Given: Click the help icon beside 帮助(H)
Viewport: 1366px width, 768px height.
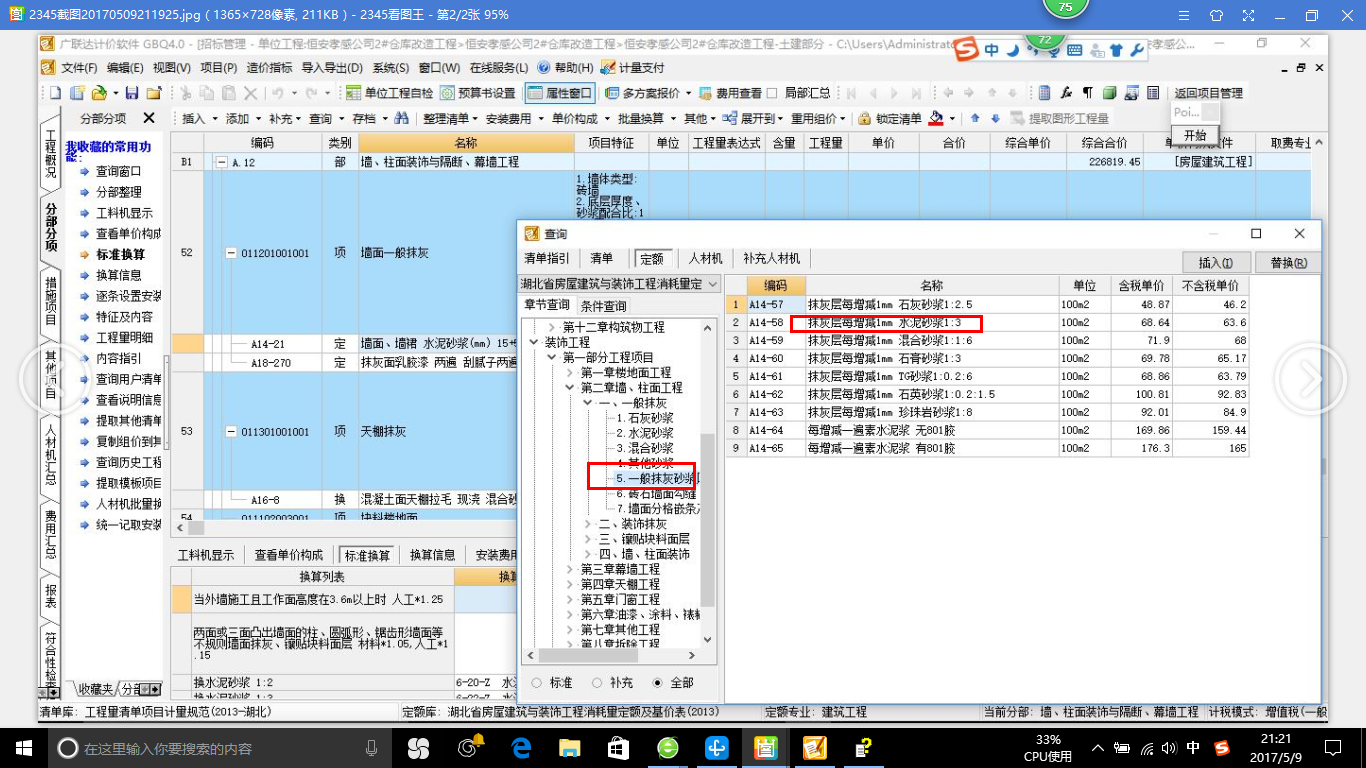Looking at the screenshot, I should 543,68.
